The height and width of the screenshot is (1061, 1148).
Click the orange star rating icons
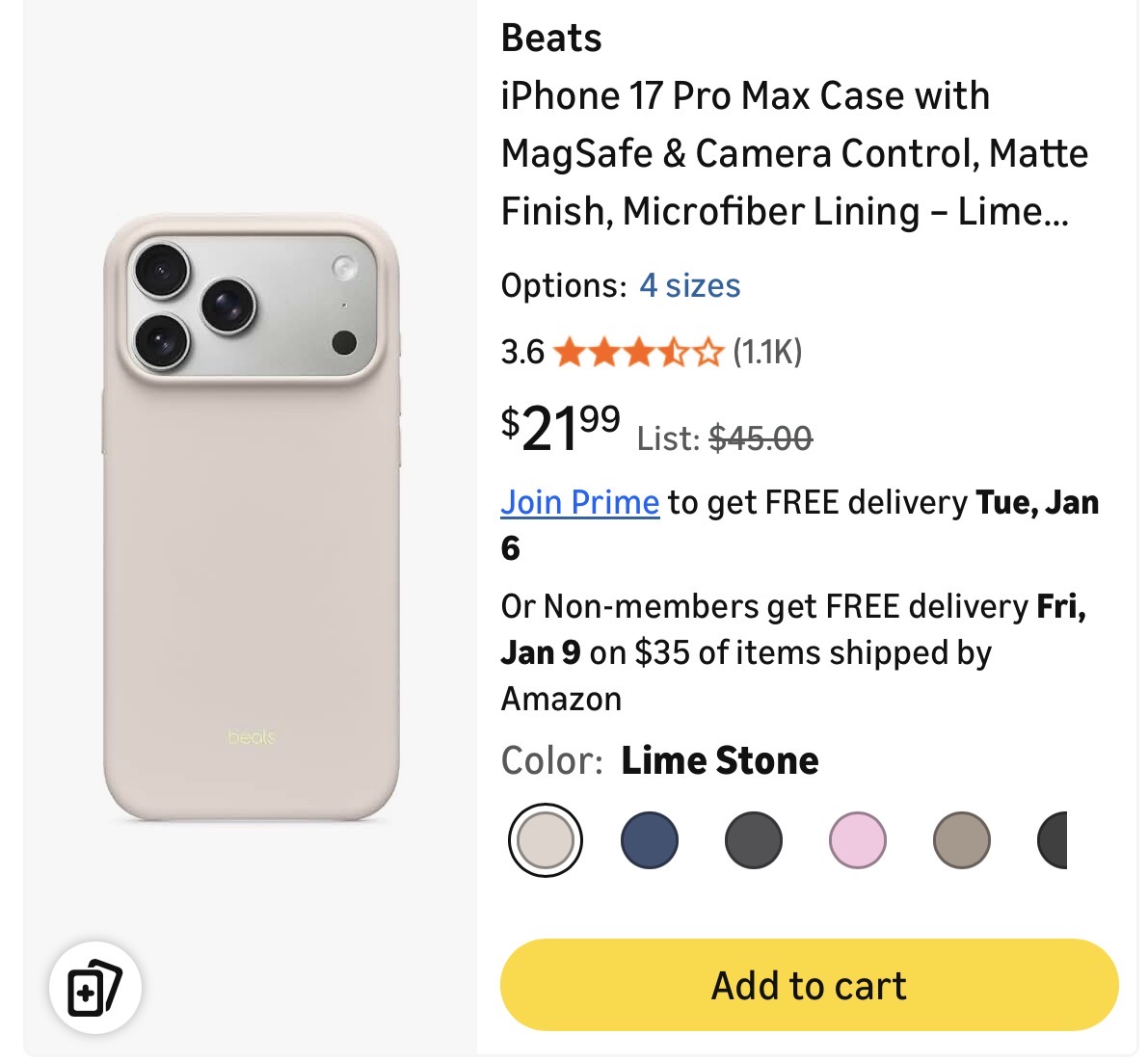(637, 353)
